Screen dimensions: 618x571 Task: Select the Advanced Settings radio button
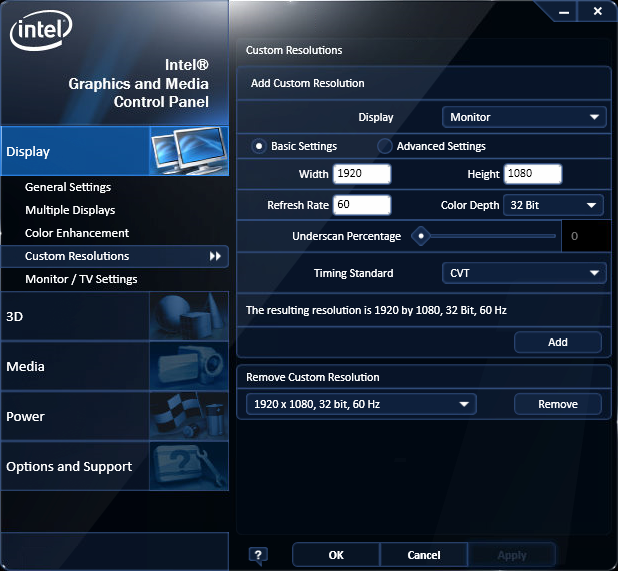click(x=385, y=146)
